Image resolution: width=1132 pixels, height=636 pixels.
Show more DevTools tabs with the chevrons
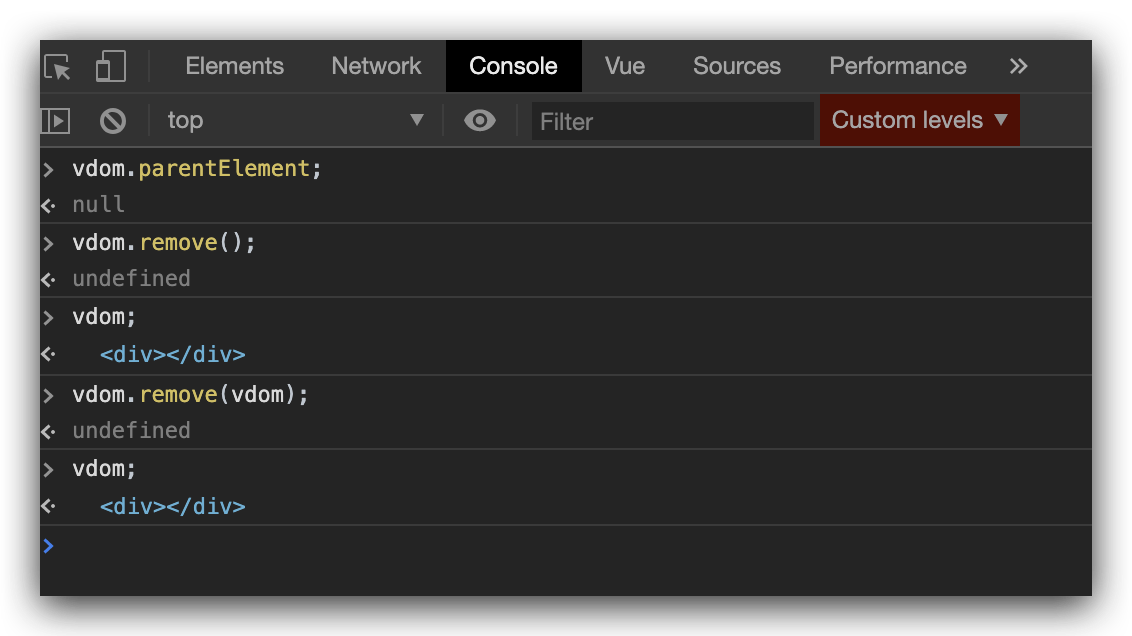click(x=1018, y=67)
